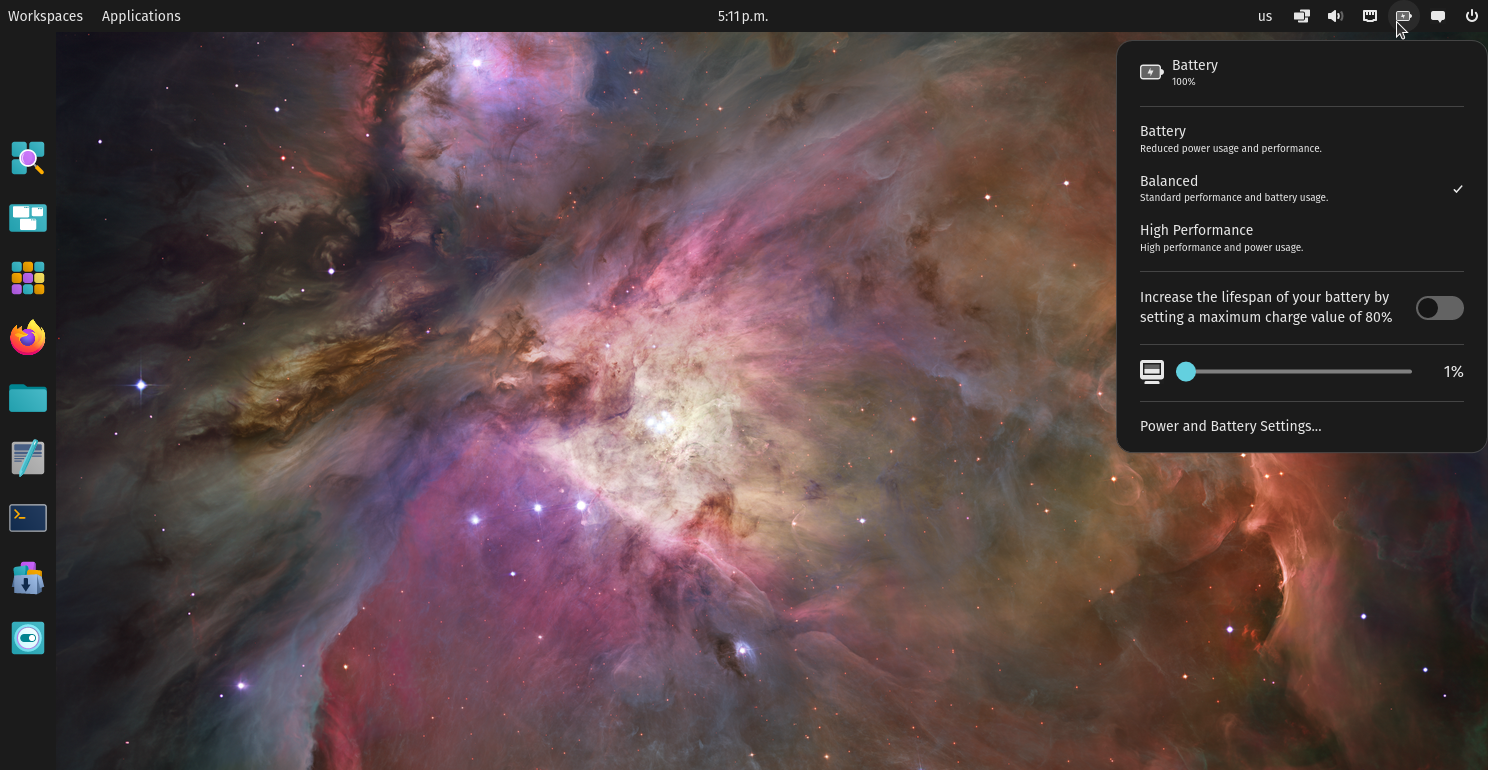This screenshot has height=770, width=1488.
Task: Select the High Performance power mode
Action: click(1302, 238)
